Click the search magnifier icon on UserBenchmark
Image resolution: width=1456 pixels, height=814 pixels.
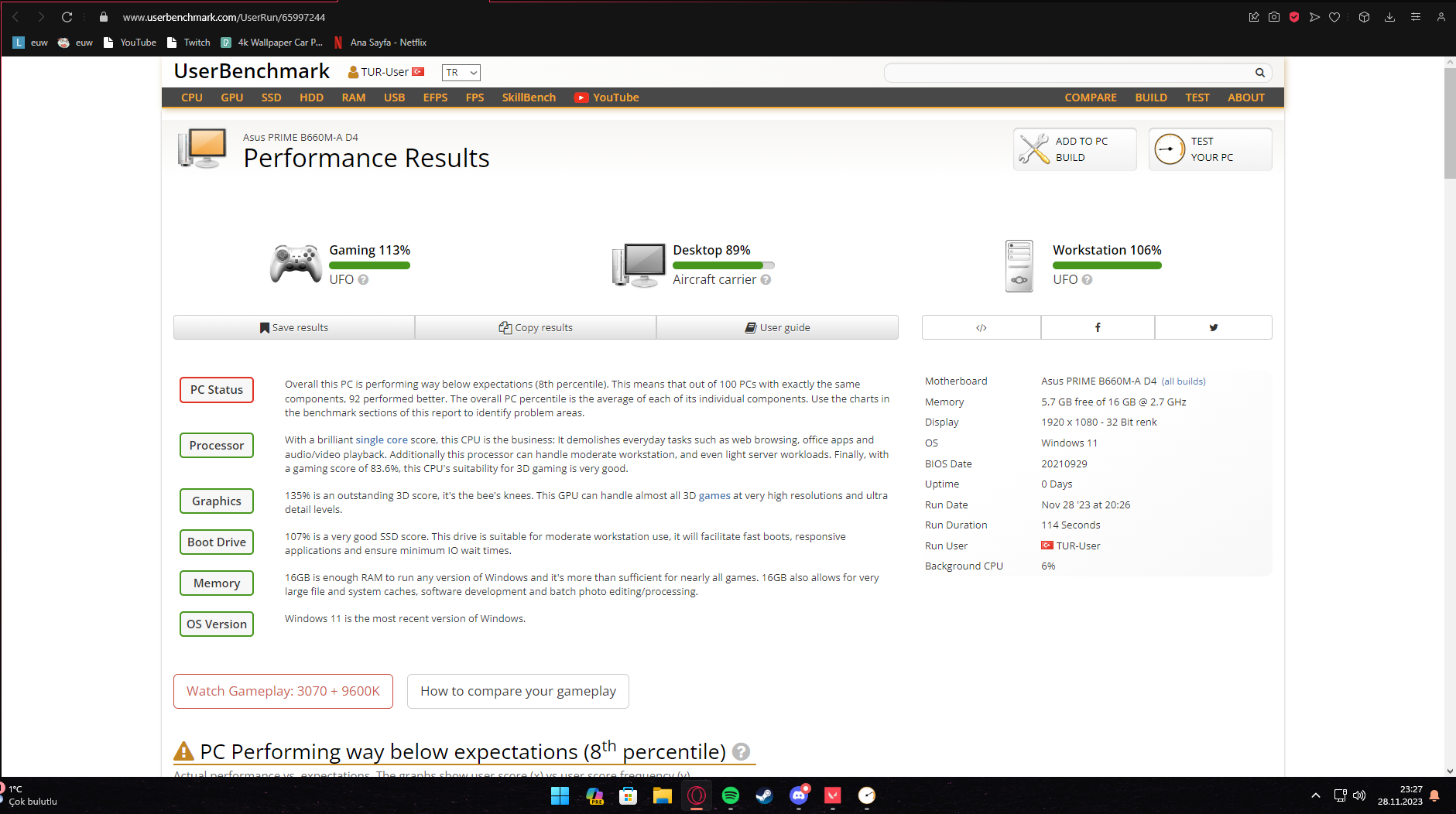(x=1260, y=73)
